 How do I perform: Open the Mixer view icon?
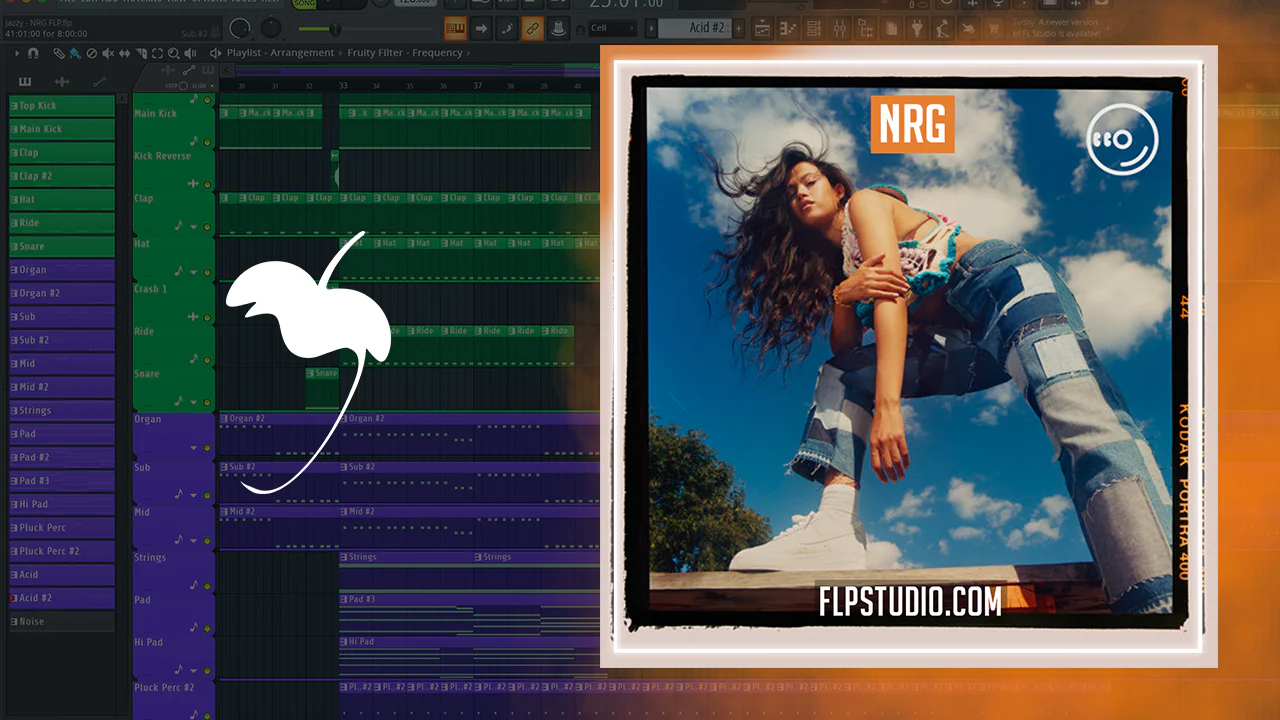840,29
